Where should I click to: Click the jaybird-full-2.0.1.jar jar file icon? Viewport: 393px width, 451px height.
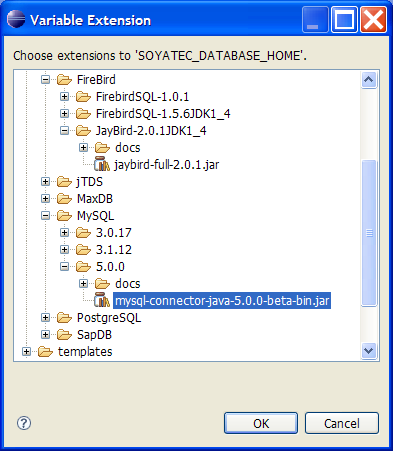(102, 164)
